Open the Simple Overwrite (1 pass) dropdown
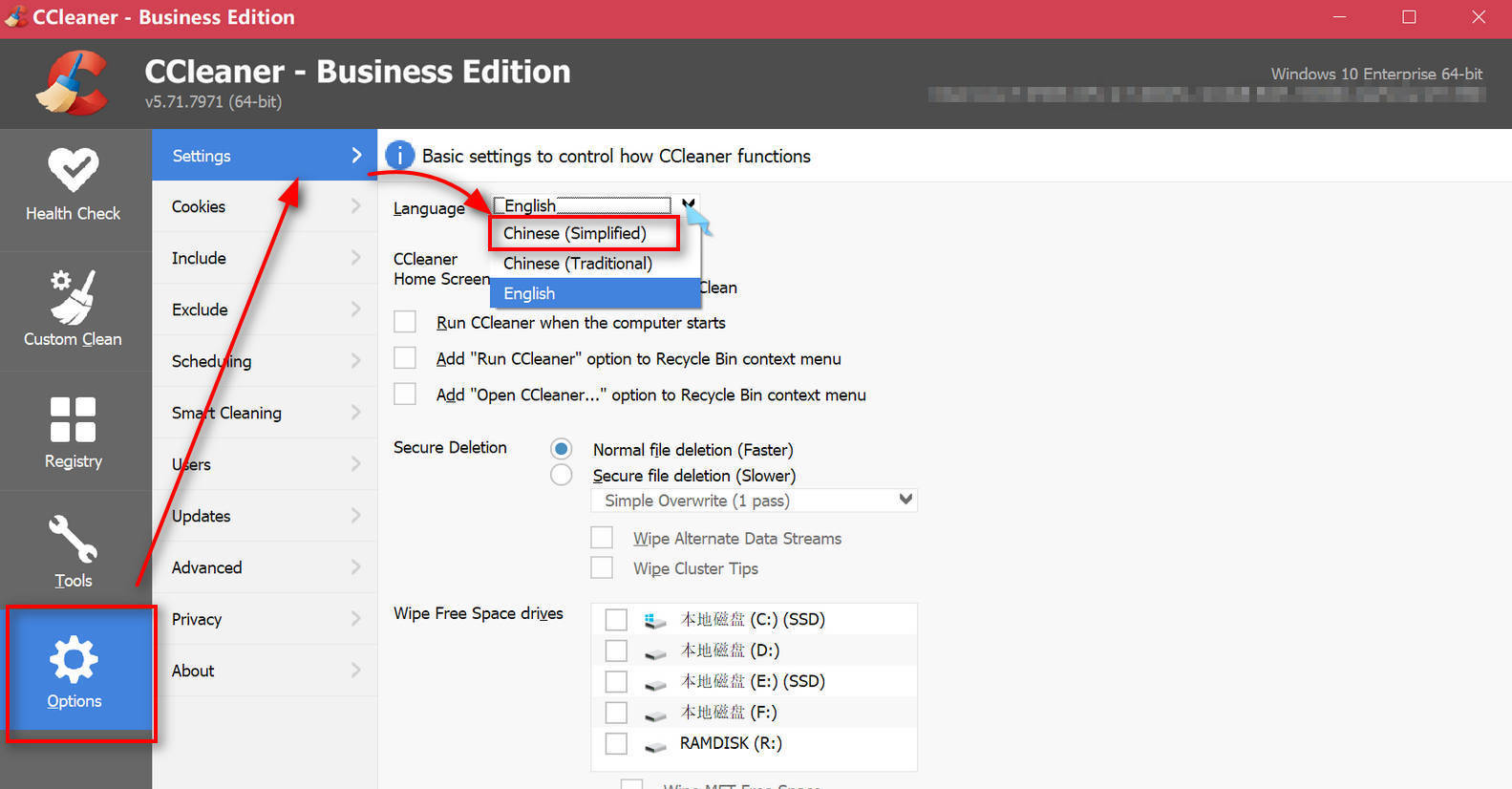This screenshot has height=789, width=1512. [754, 501]
